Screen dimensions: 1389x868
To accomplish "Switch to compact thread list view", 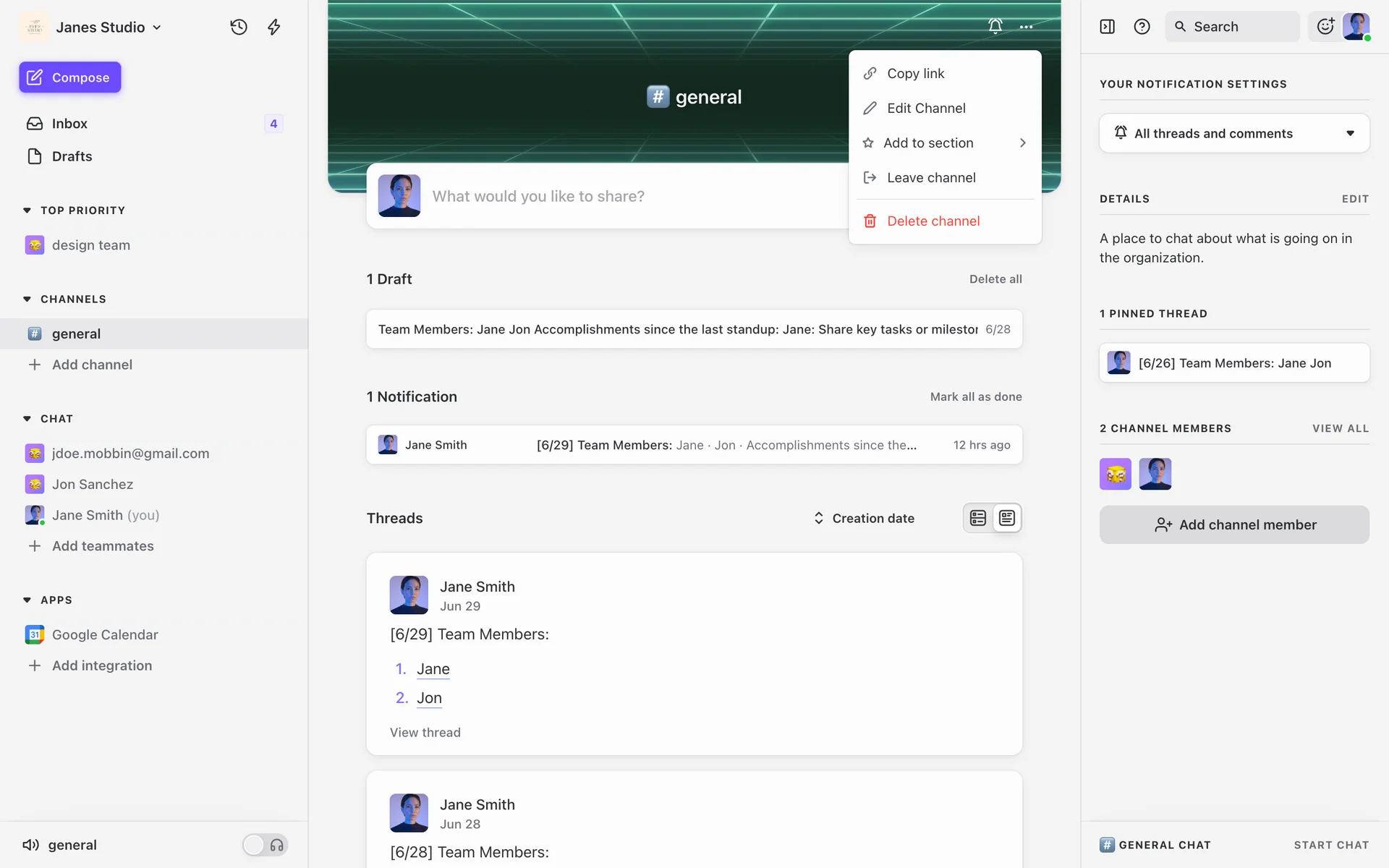I will point(978,518).
